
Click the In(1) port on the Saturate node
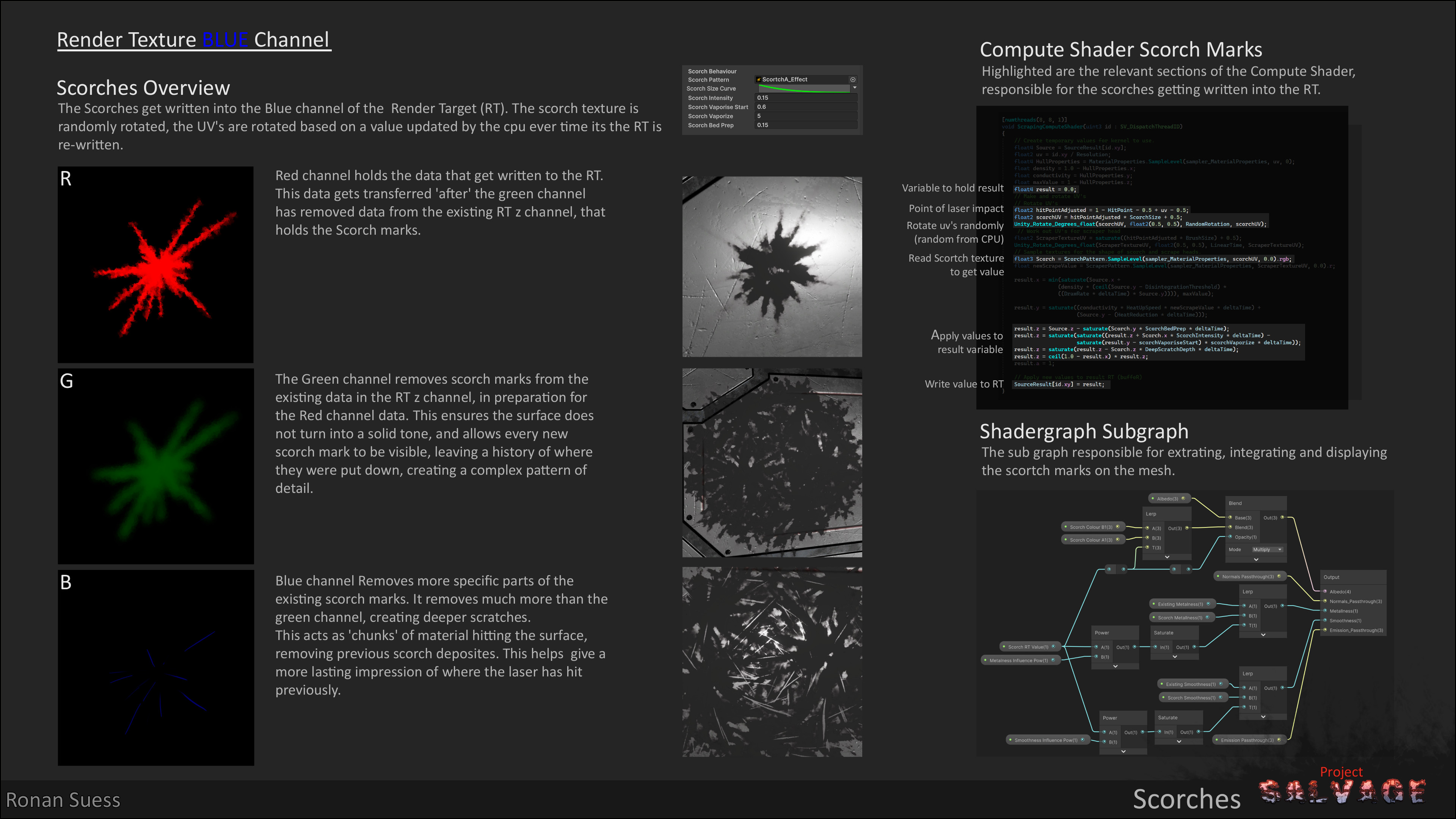tap(1155, 646)
